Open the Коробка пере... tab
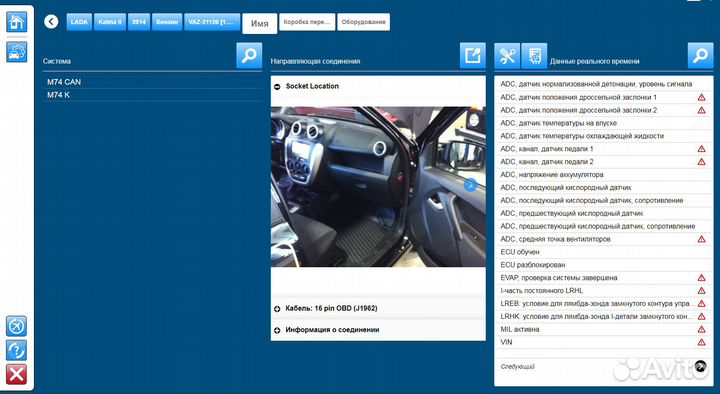Image resolution: width=720 pixels, height=394 pixels. tap(307, 22)
